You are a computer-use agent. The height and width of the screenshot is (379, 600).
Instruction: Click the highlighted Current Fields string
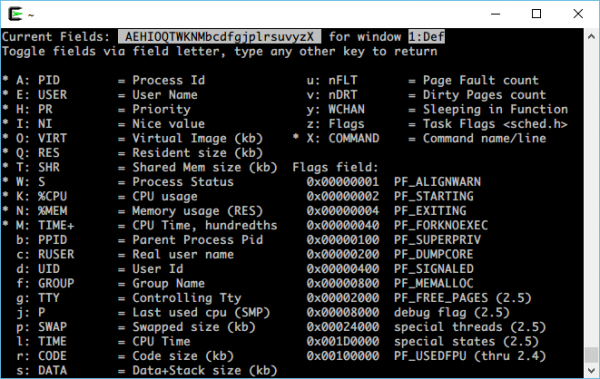coord(219,37)
